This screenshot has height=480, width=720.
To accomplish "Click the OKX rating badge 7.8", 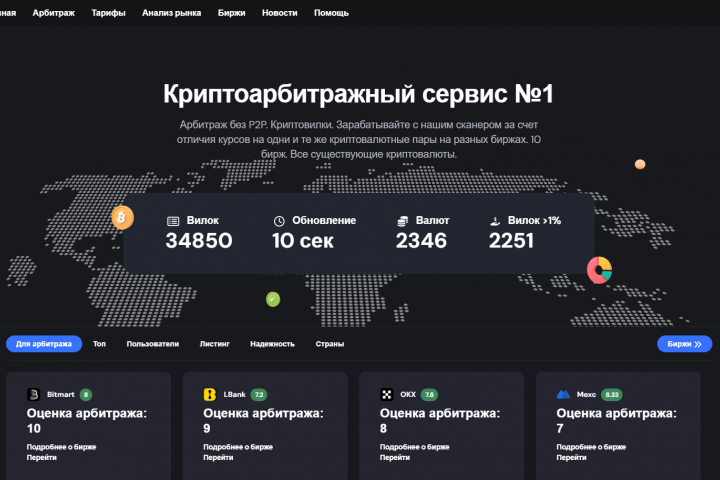I will (x=429, y=395).
